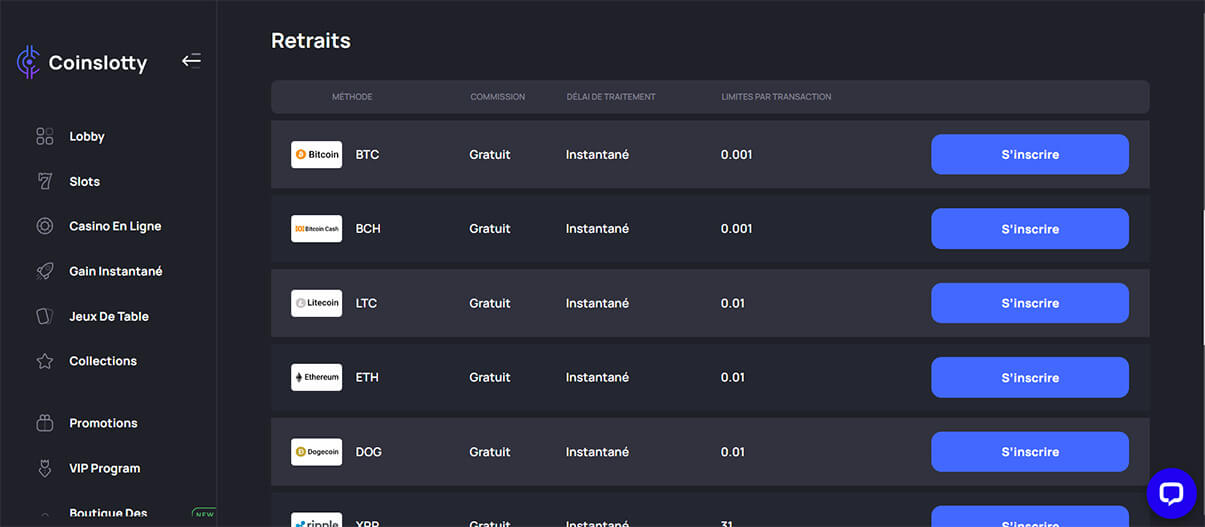Click the Collections star icon

pos(44,361)
